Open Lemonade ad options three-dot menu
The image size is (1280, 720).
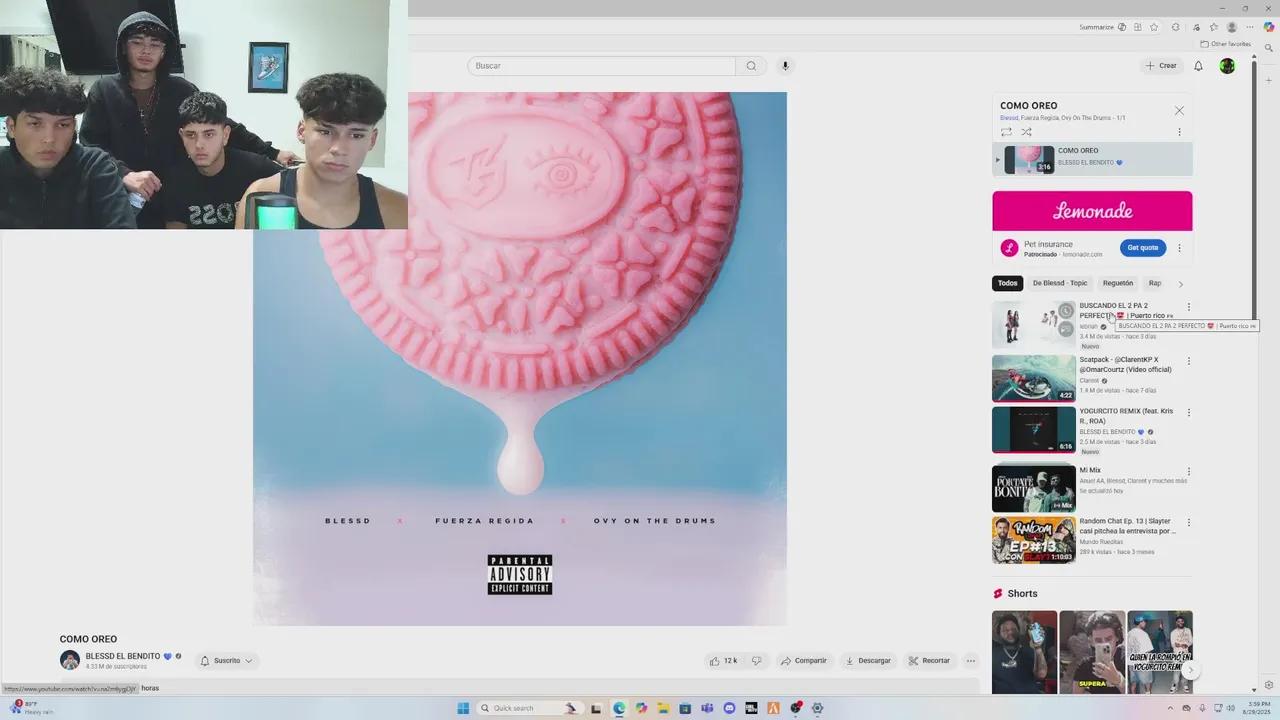1179,248
